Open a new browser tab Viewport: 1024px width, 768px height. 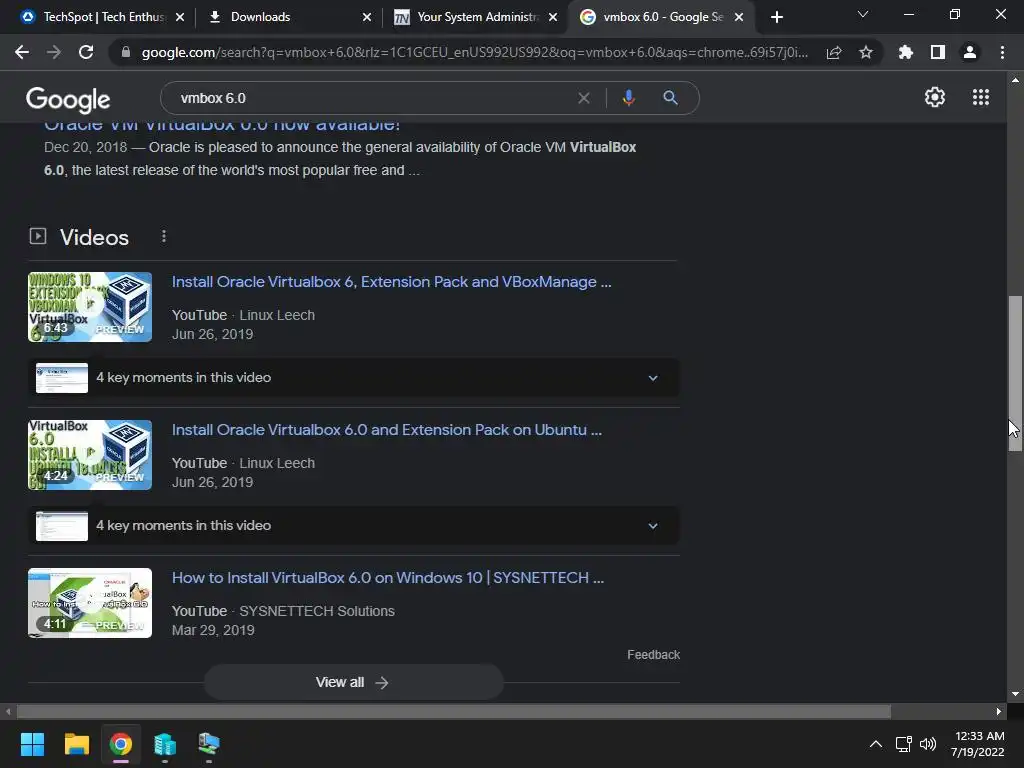[776, 17]
